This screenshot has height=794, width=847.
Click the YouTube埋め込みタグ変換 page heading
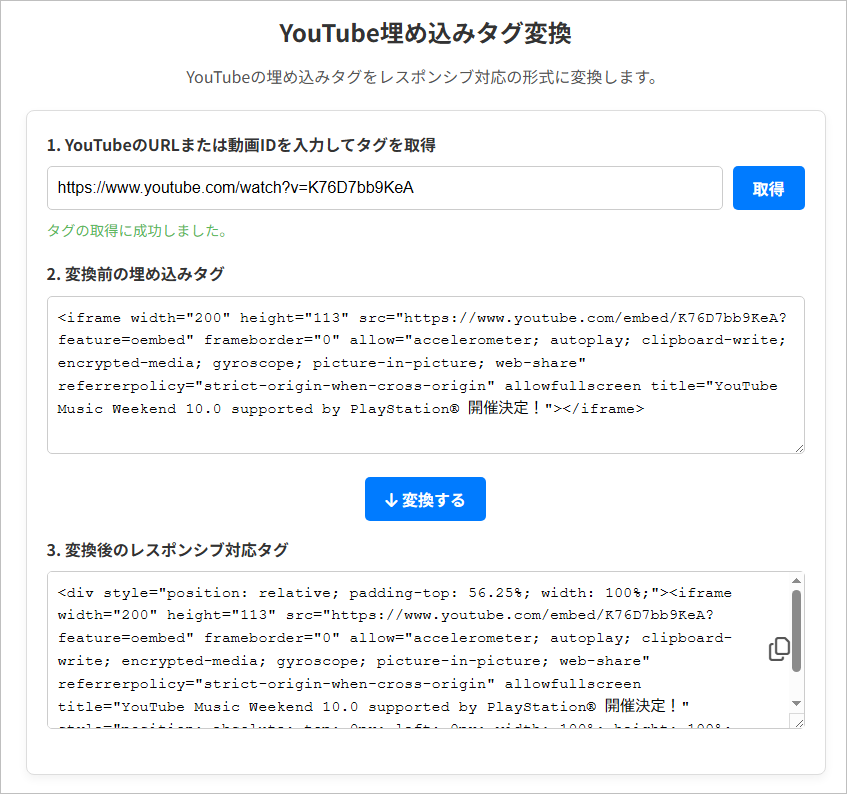point(424,34)
